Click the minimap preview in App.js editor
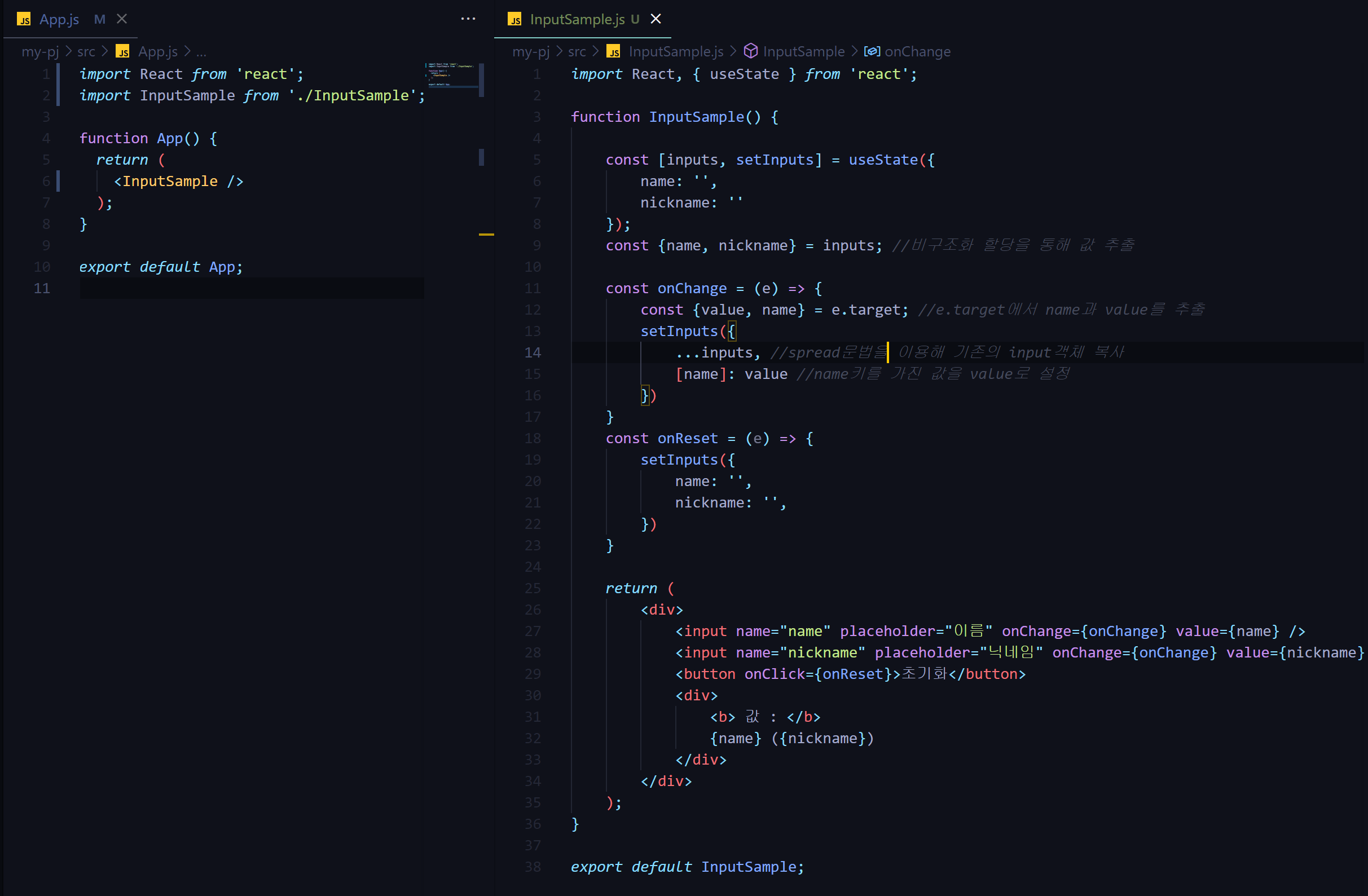 click(452, 75)
